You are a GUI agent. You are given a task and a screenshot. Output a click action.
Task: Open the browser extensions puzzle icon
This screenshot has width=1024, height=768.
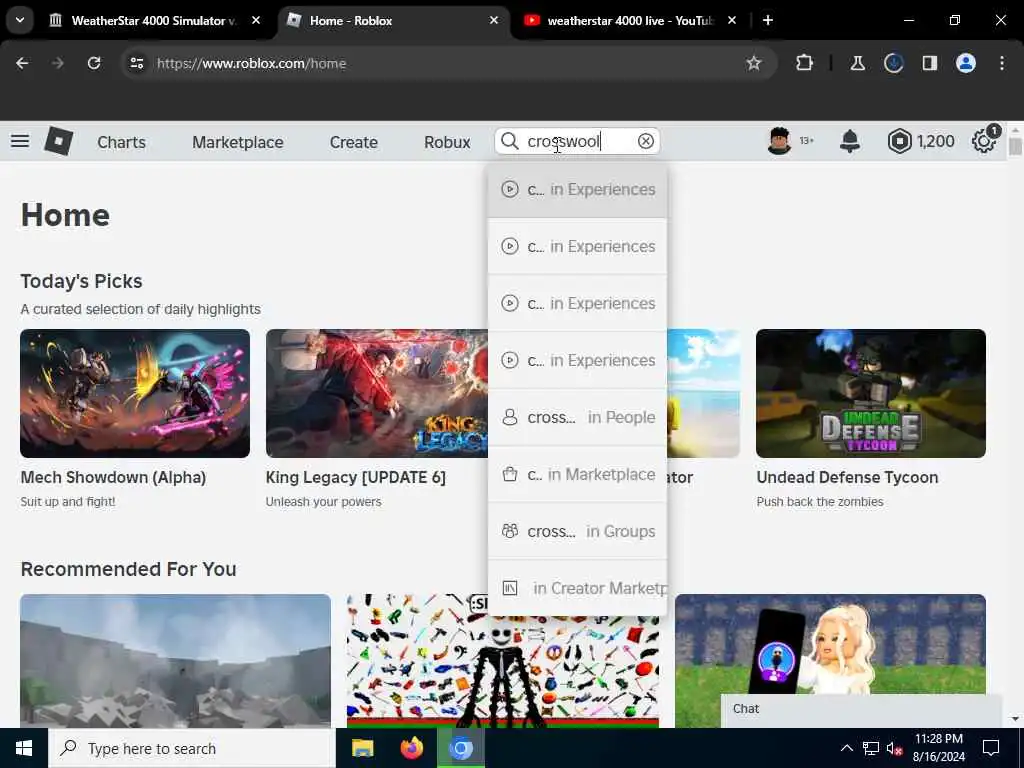pos(805,63)
